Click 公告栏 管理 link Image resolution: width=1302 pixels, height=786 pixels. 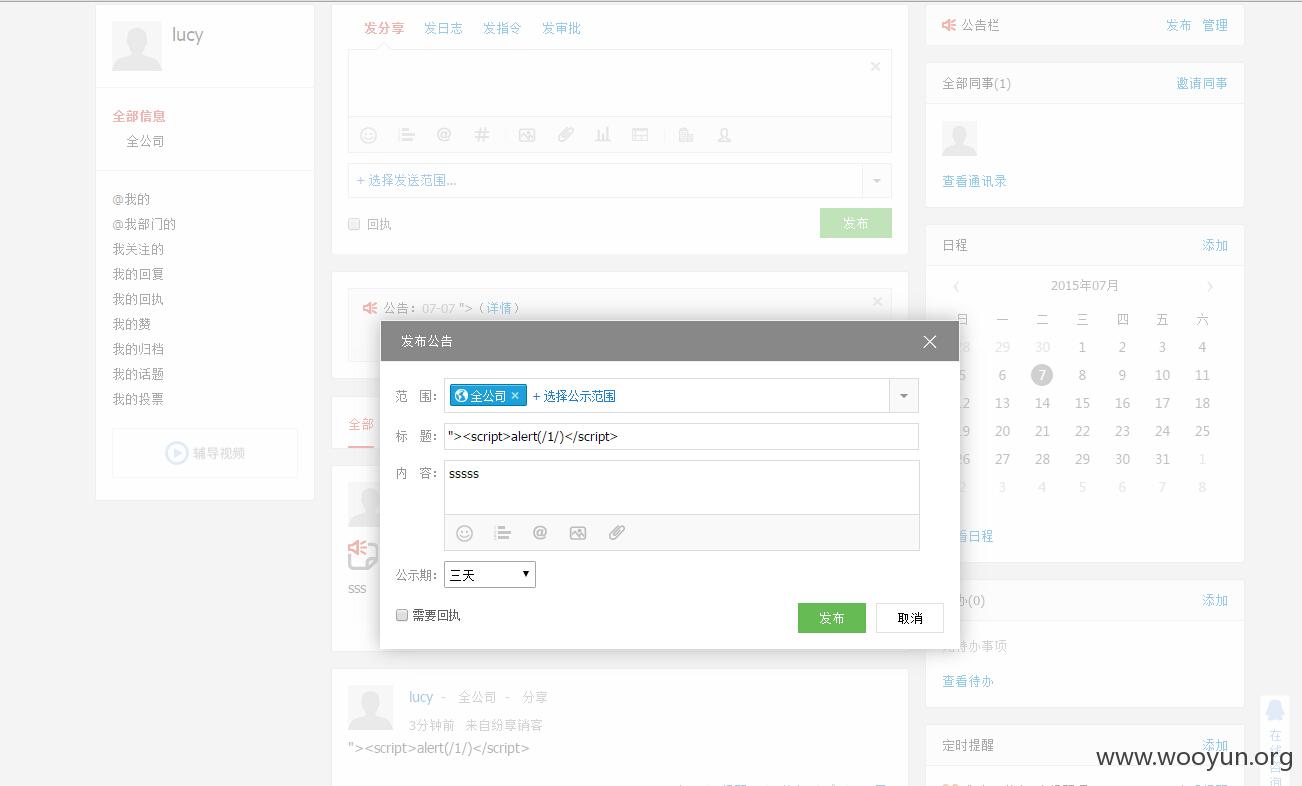1215,25
